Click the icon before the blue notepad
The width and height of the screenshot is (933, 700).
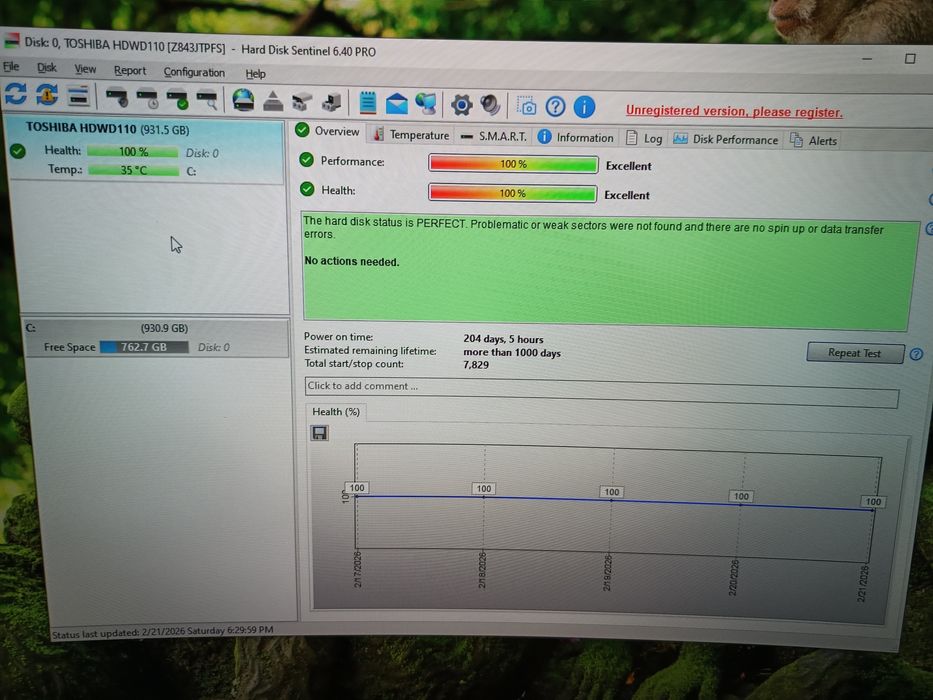click(x=331, y=102)
